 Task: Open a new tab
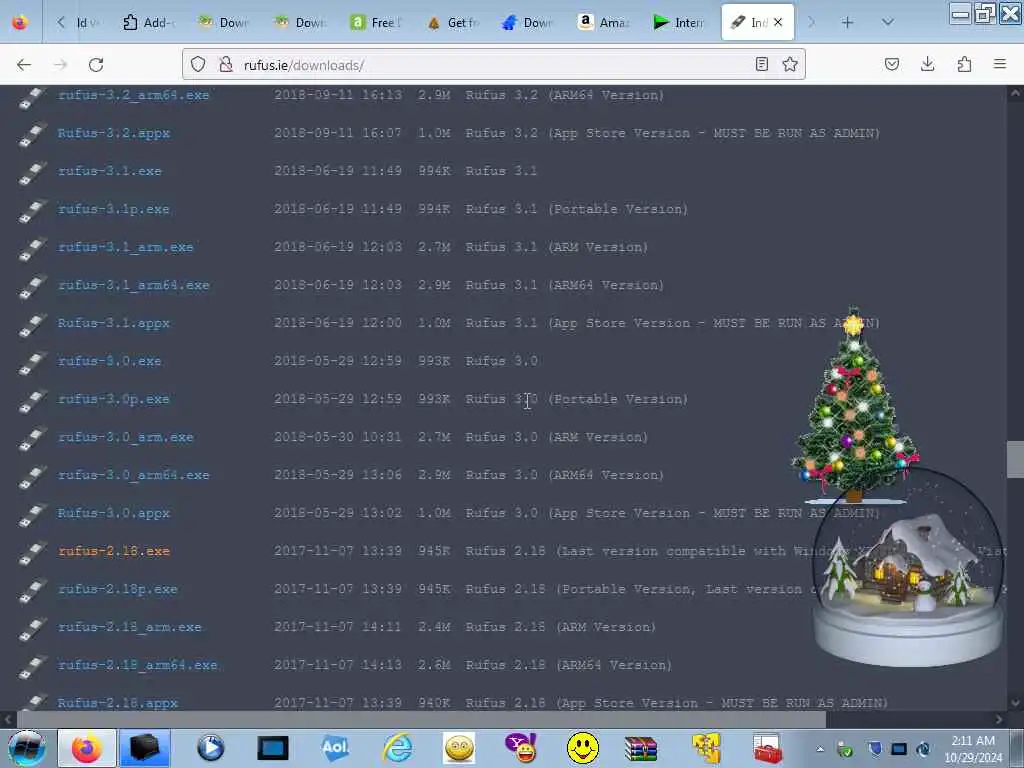(x=848, y=23)
